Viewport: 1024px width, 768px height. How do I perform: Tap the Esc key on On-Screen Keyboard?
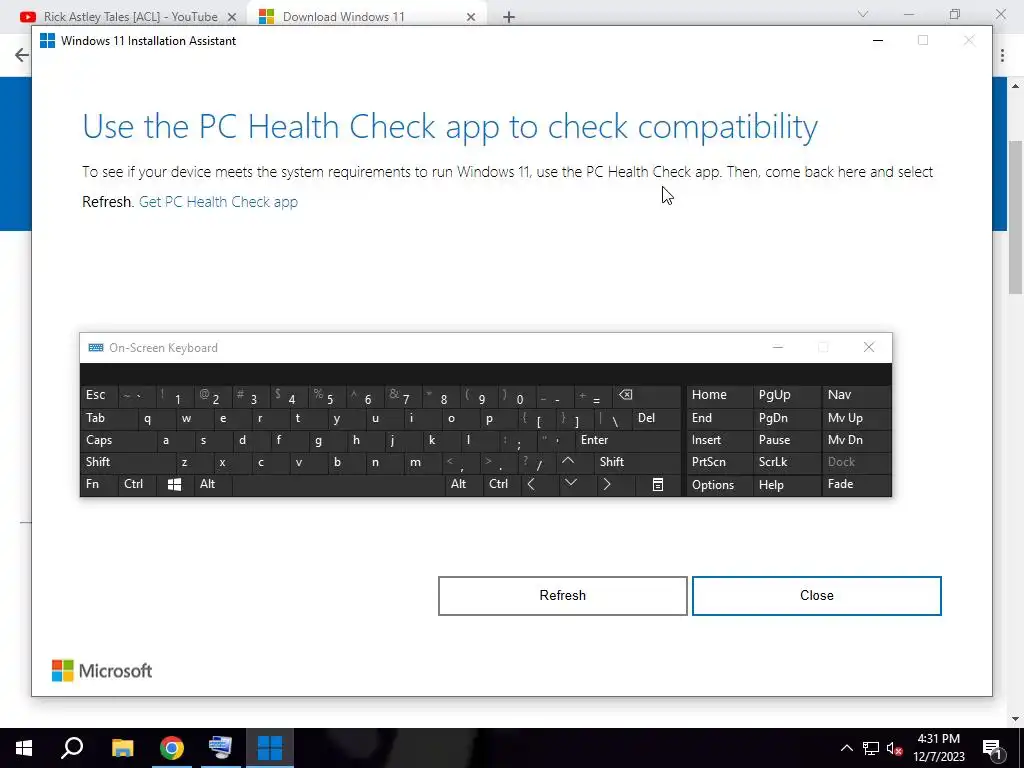tap(99, 395)
